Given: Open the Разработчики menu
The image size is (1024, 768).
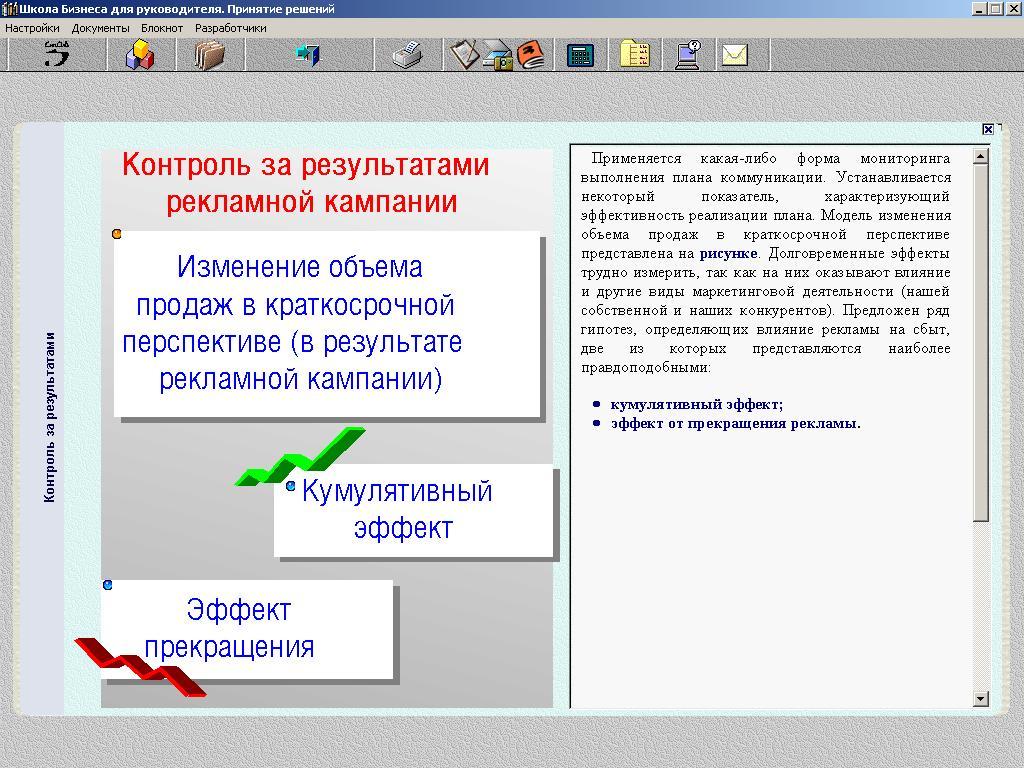Looking at the screenshot, I should pyautogui.click(x=231, y=28).
